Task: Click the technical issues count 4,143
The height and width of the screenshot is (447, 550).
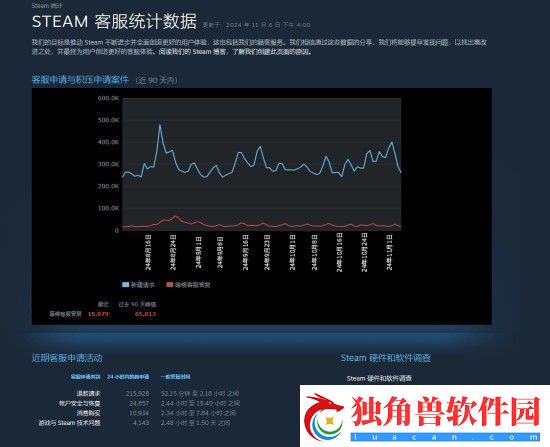Action: [x=141, y=423]
